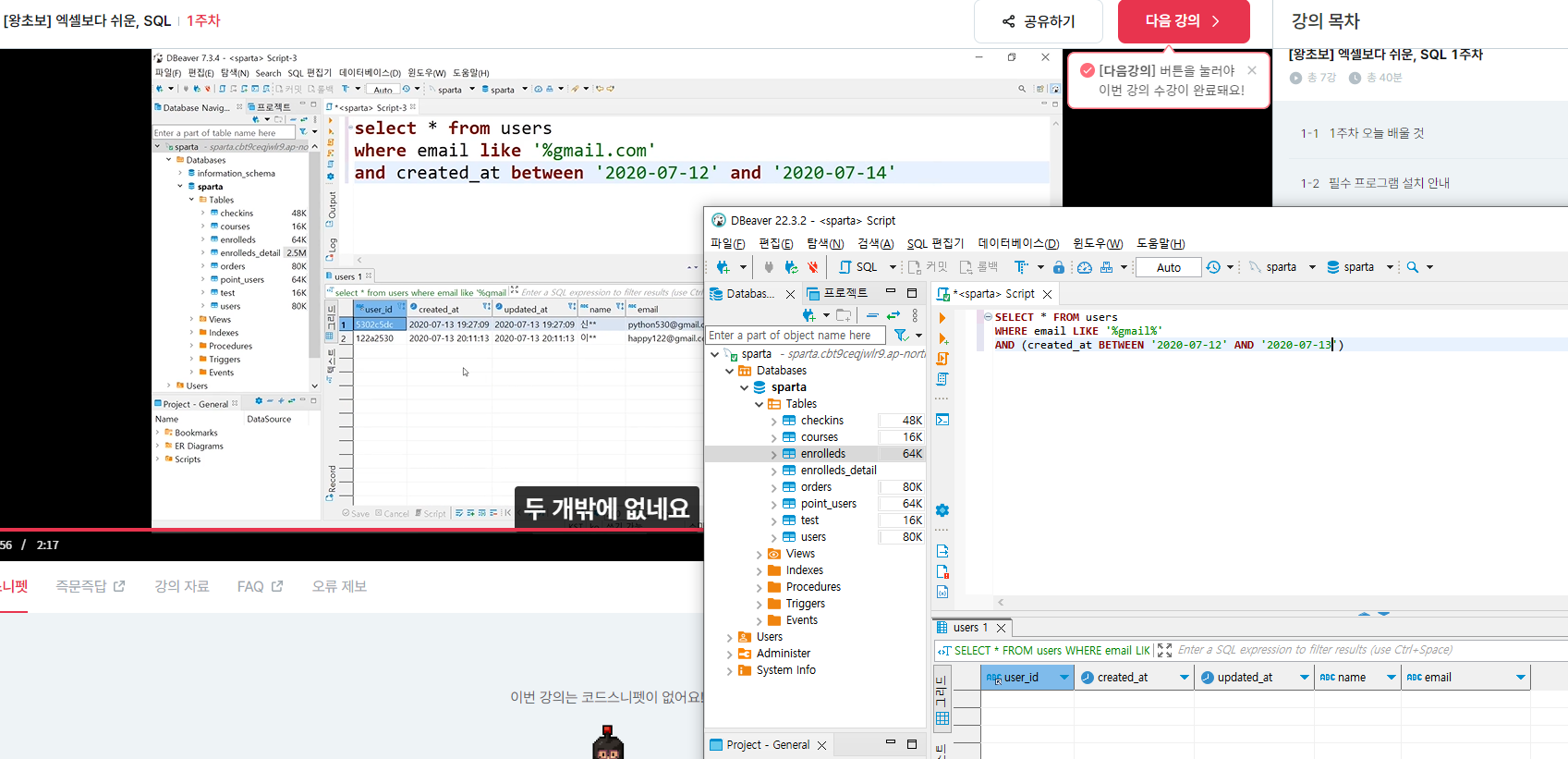Execute SQL statement with orange arrow

pyautogui.click(x=942, y=318)
